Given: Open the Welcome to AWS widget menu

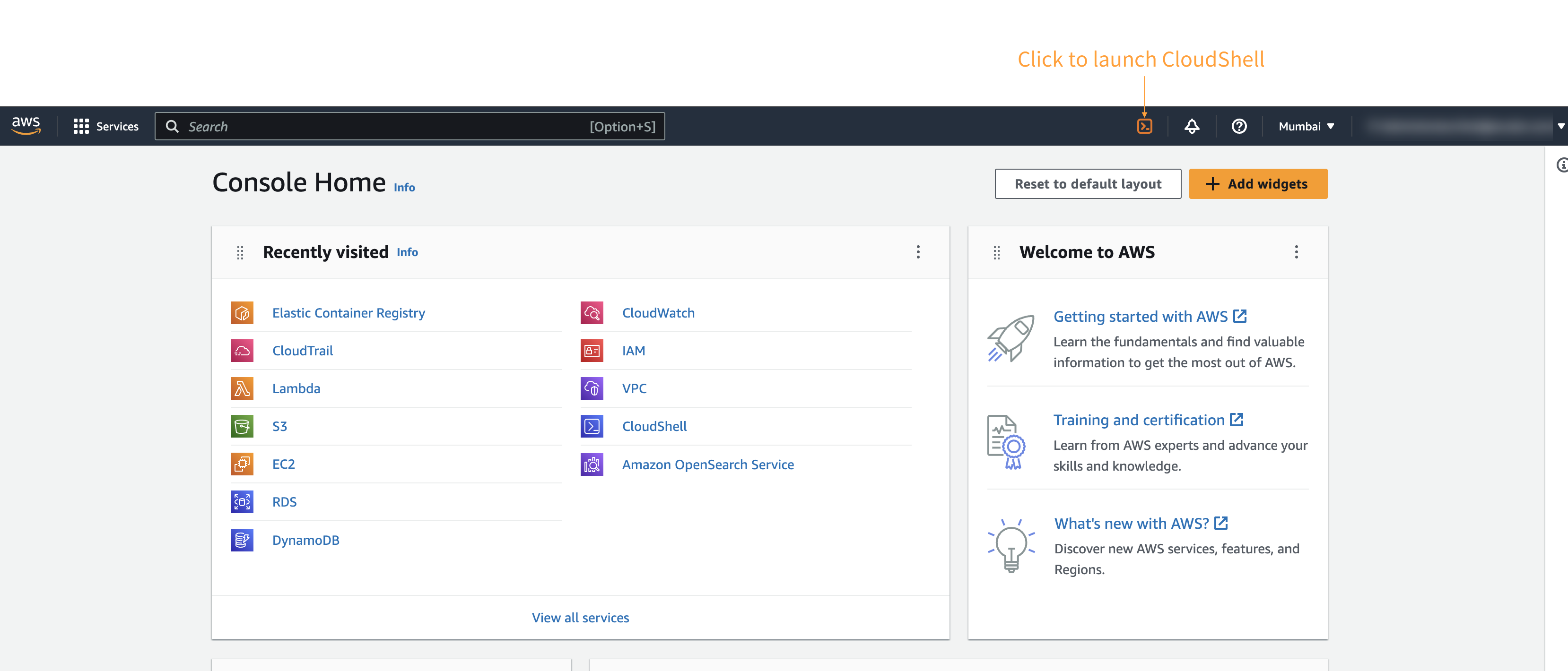Looking at the screenshot, I should 1296,252.
